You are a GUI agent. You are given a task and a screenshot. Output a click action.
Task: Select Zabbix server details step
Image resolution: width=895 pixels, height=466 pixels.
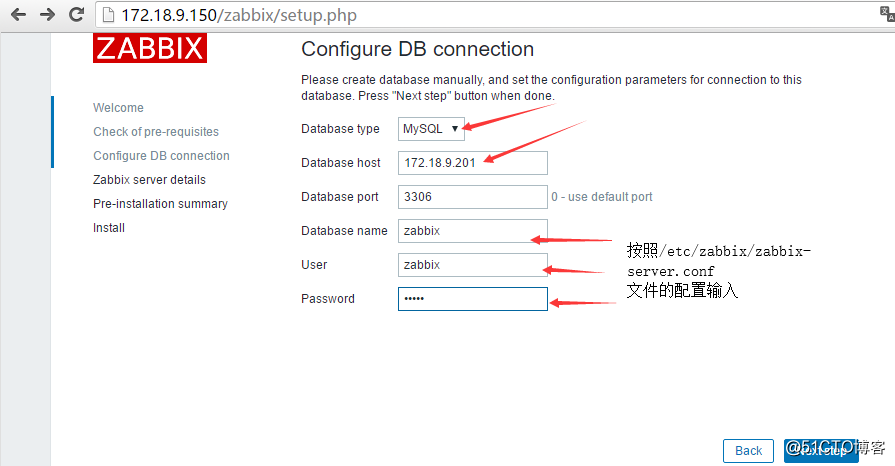click(149, 180)
